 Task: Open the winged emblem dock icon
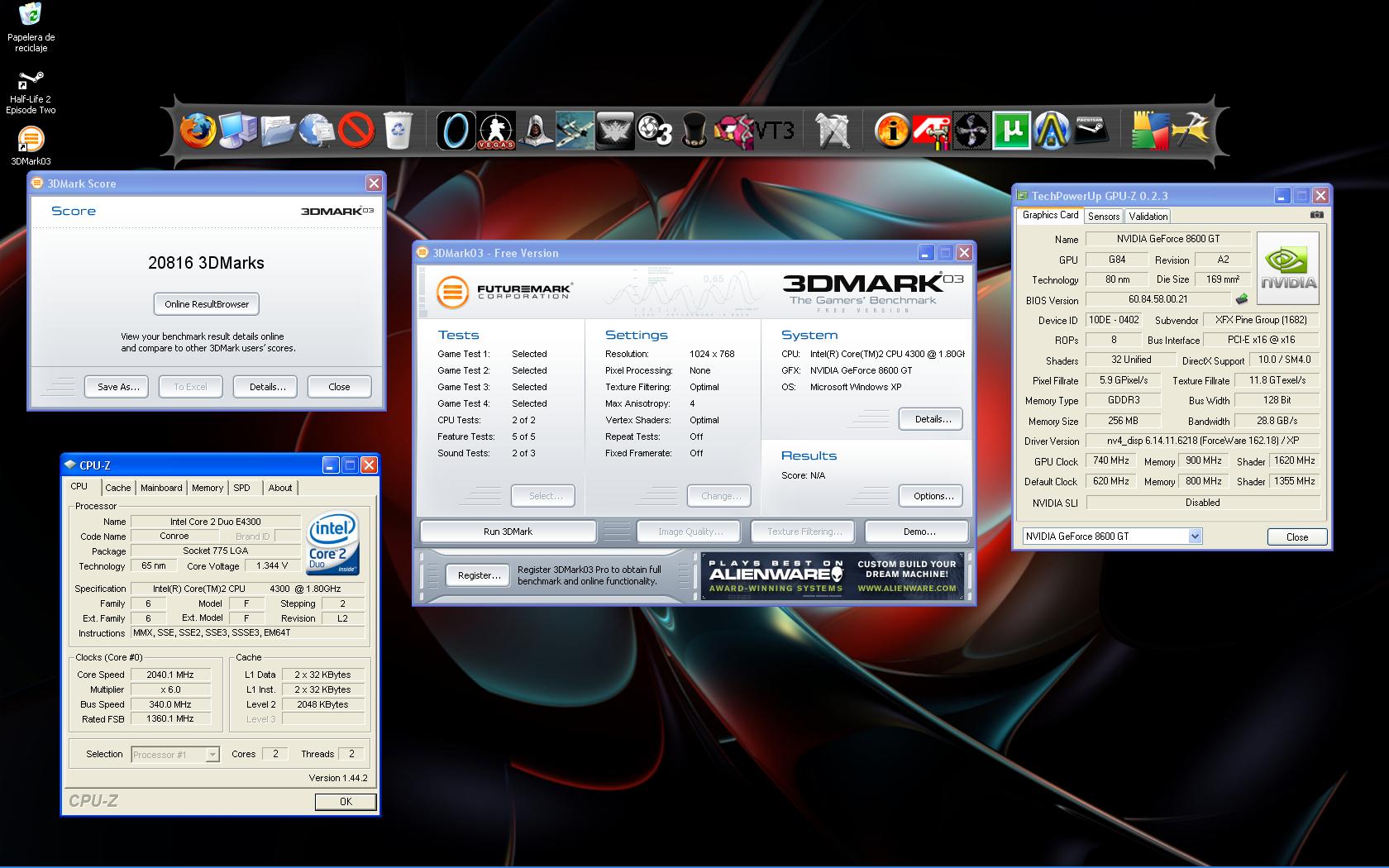click(x=615, y=131)
